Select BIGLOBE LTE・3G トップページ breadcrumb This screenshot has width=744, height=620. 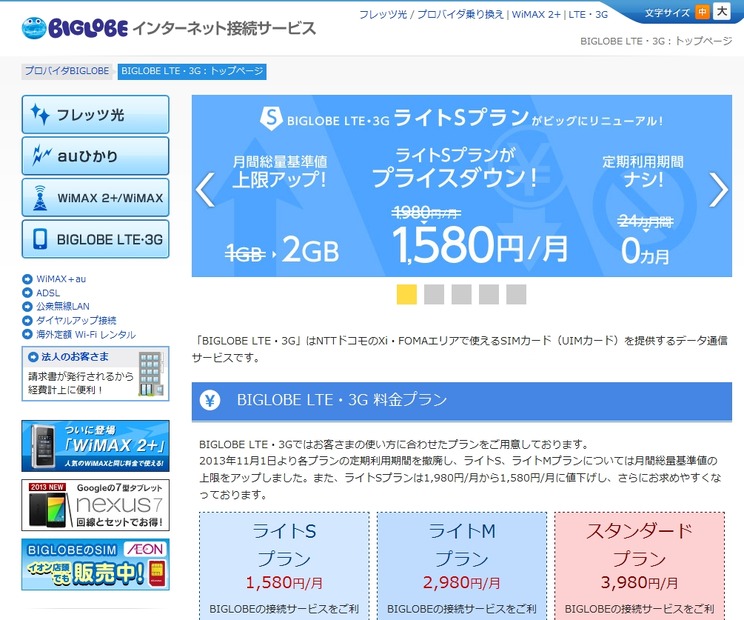click(x=192, y=71)
